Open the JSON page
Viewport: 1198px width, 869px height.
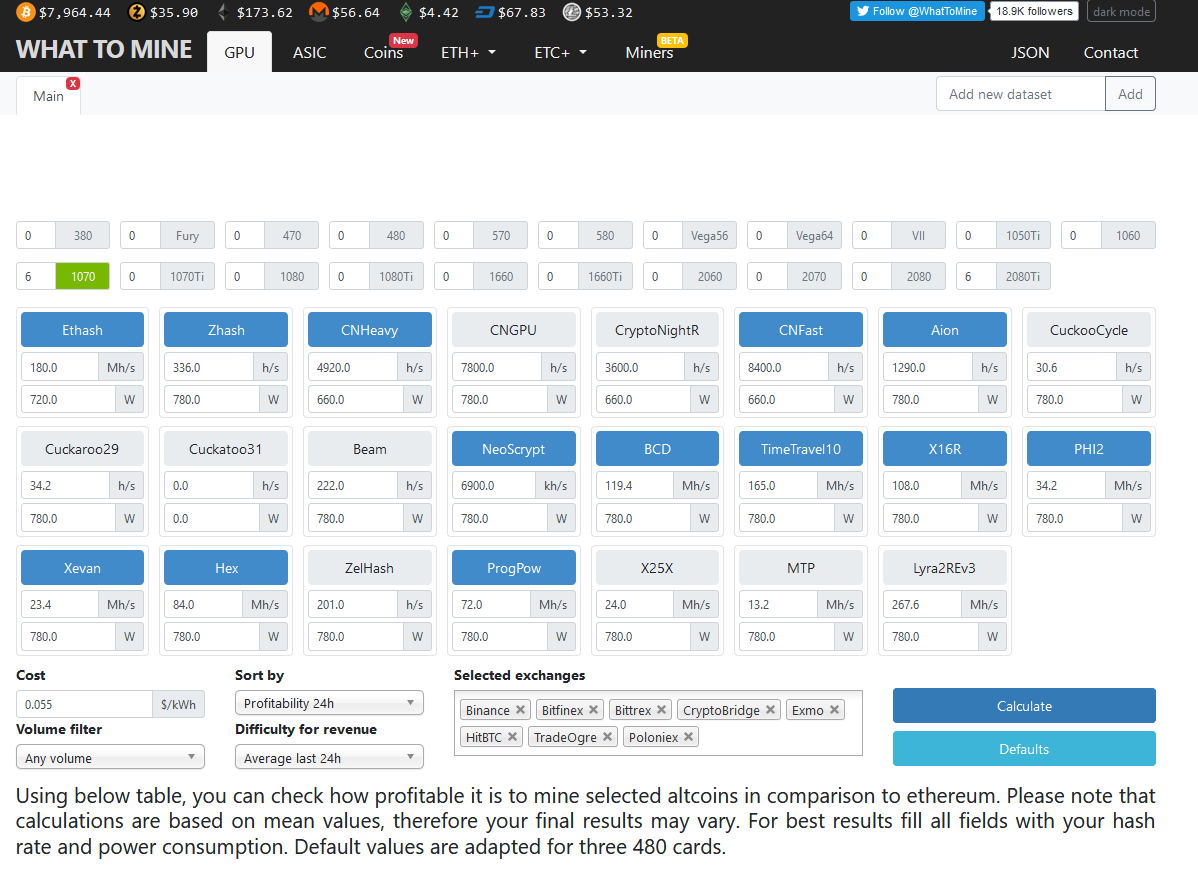click(x=1030, y=53)
